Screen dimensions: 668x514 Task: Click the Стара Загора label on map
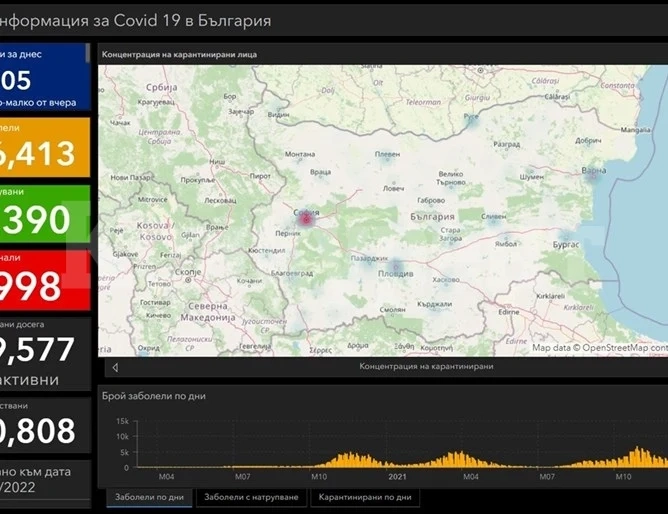point(450,234)
